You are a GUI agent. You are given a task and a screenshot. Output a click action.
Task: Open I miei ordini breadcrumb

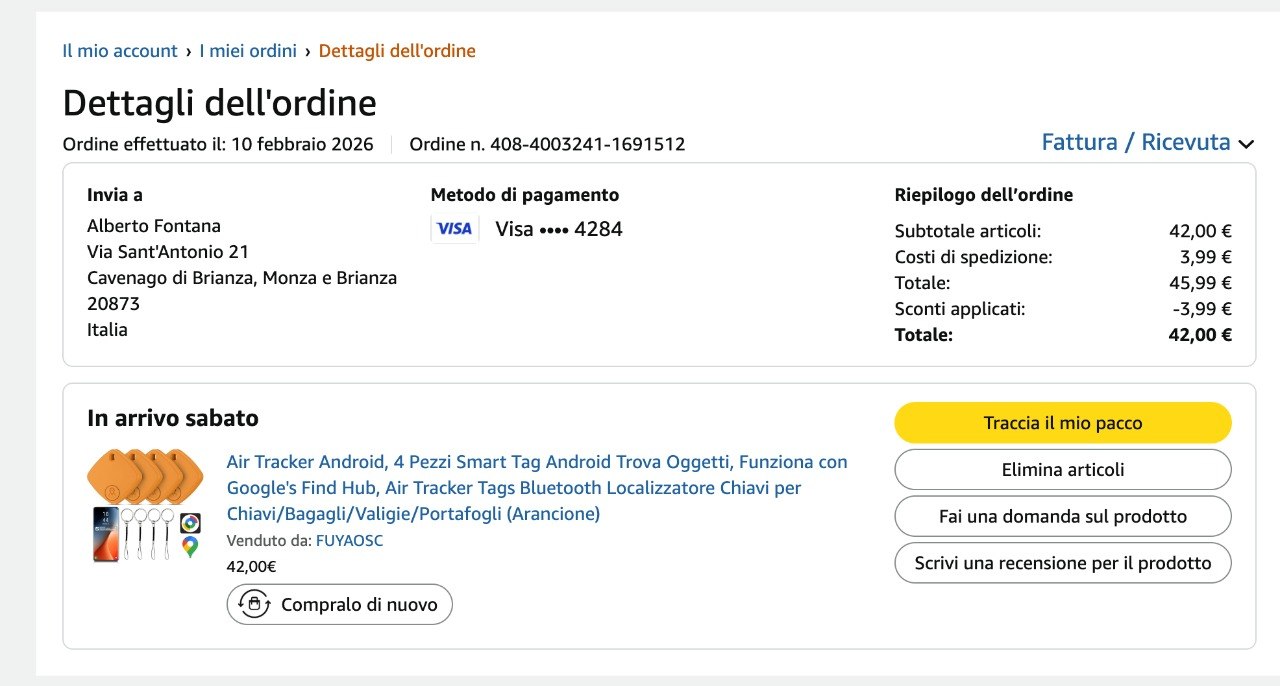[x=248, y=51]
